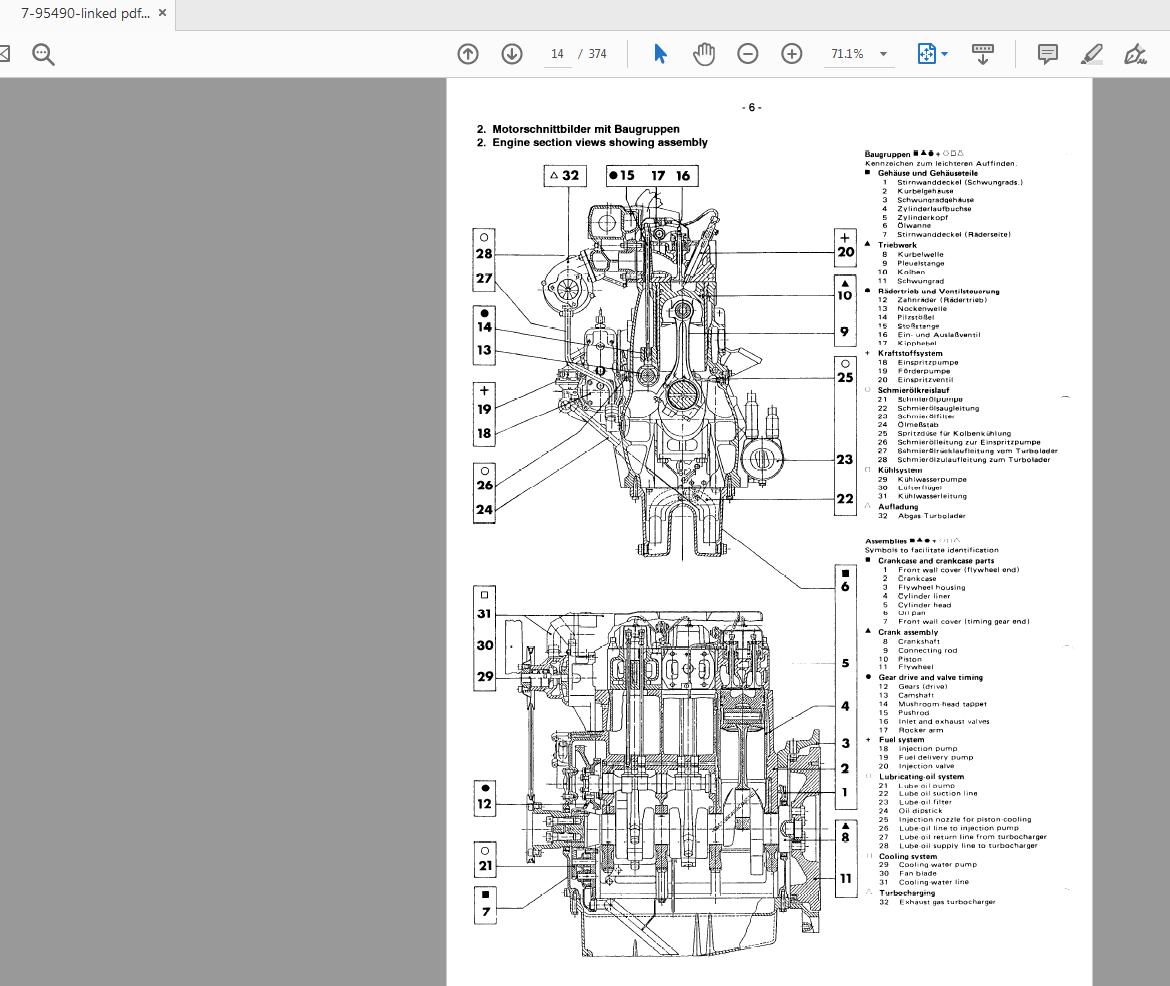The image size is (1170, 986).
Task: Select the Highlight text tool
Action: click(1092, 54)
